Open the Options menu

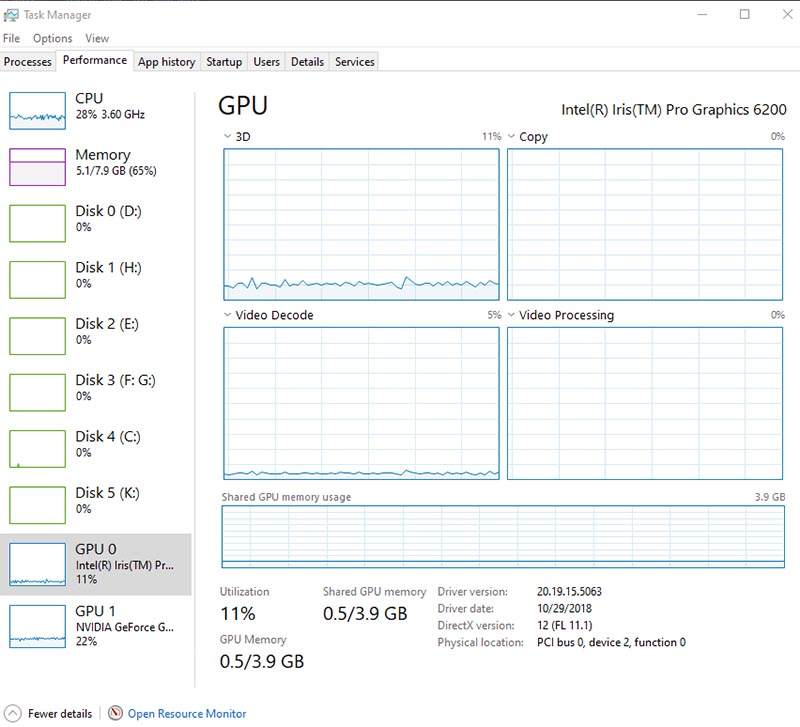(53, 38)
